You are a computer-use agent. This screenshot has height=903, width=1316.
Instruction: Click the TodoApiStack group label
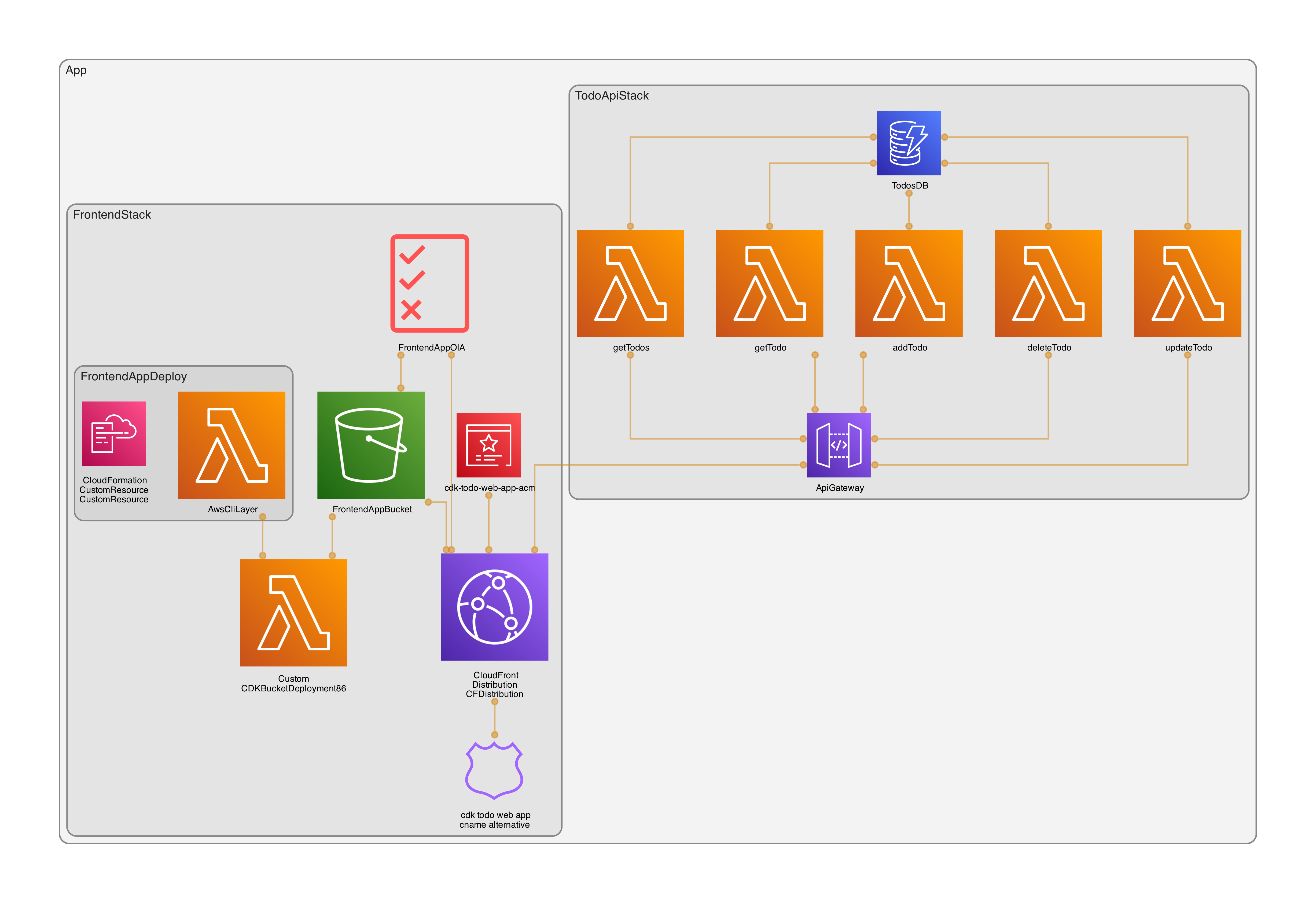click(x=612, y=96)
